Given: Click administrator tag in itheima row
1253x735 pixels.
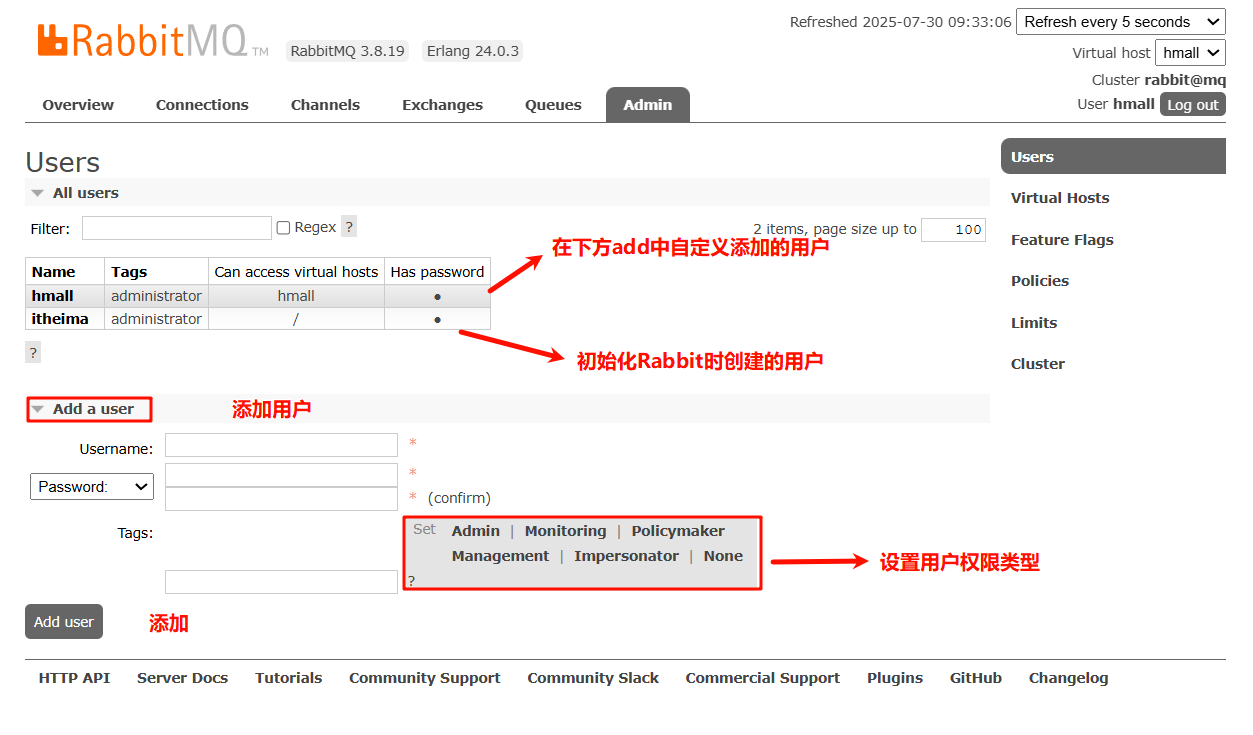Looking at the screenshot, I should [156, 319].
